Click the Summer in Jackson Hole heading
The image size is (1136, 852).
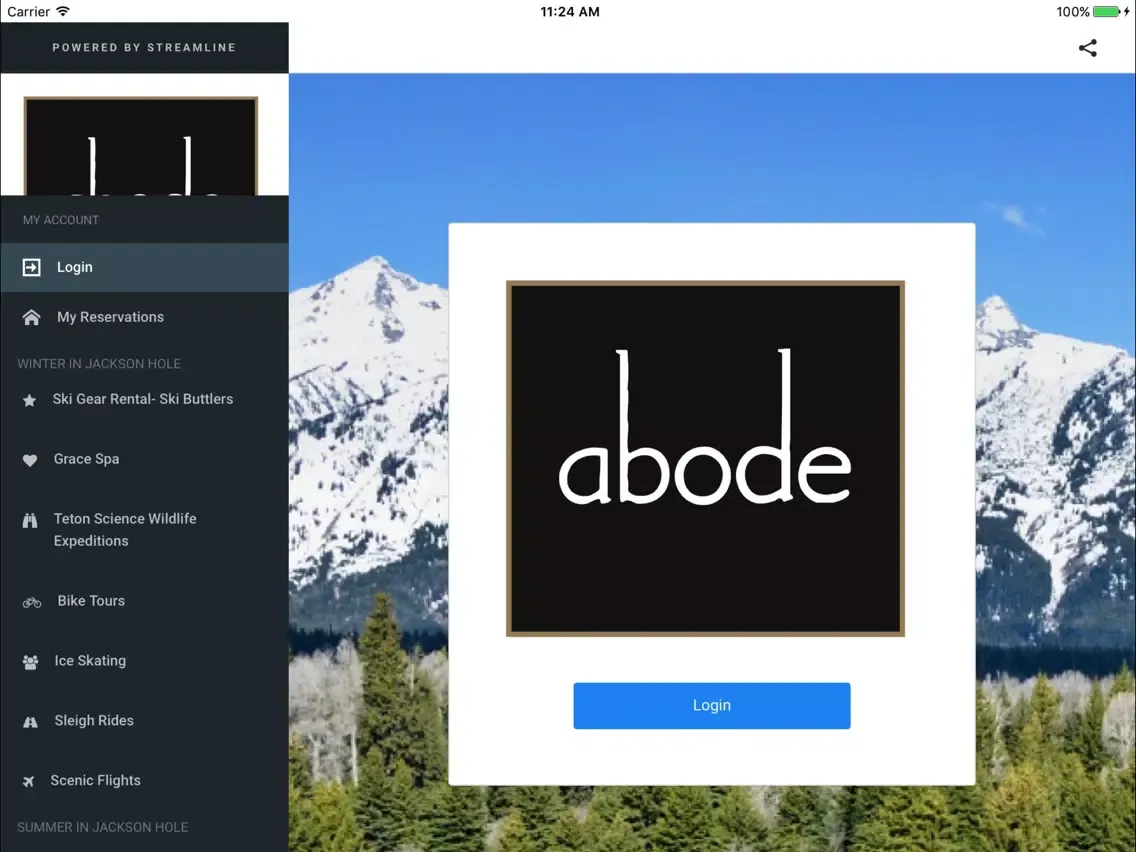[x=103, y=827]
